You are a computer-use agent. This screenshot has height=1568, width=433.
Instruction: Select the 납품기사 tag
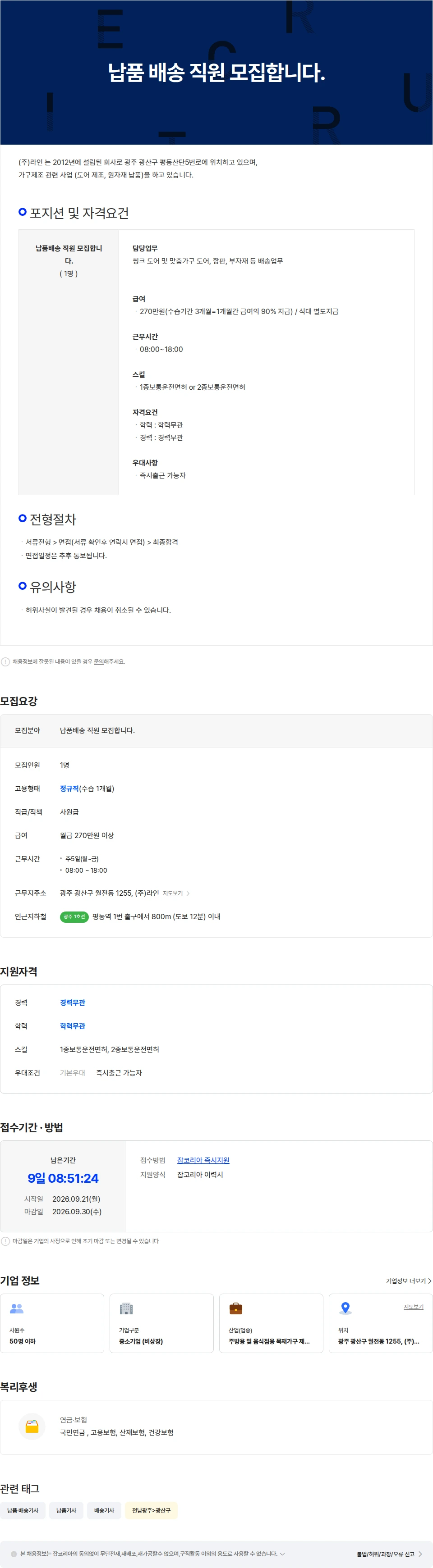pyautogui.click(x=66, y=1510)
